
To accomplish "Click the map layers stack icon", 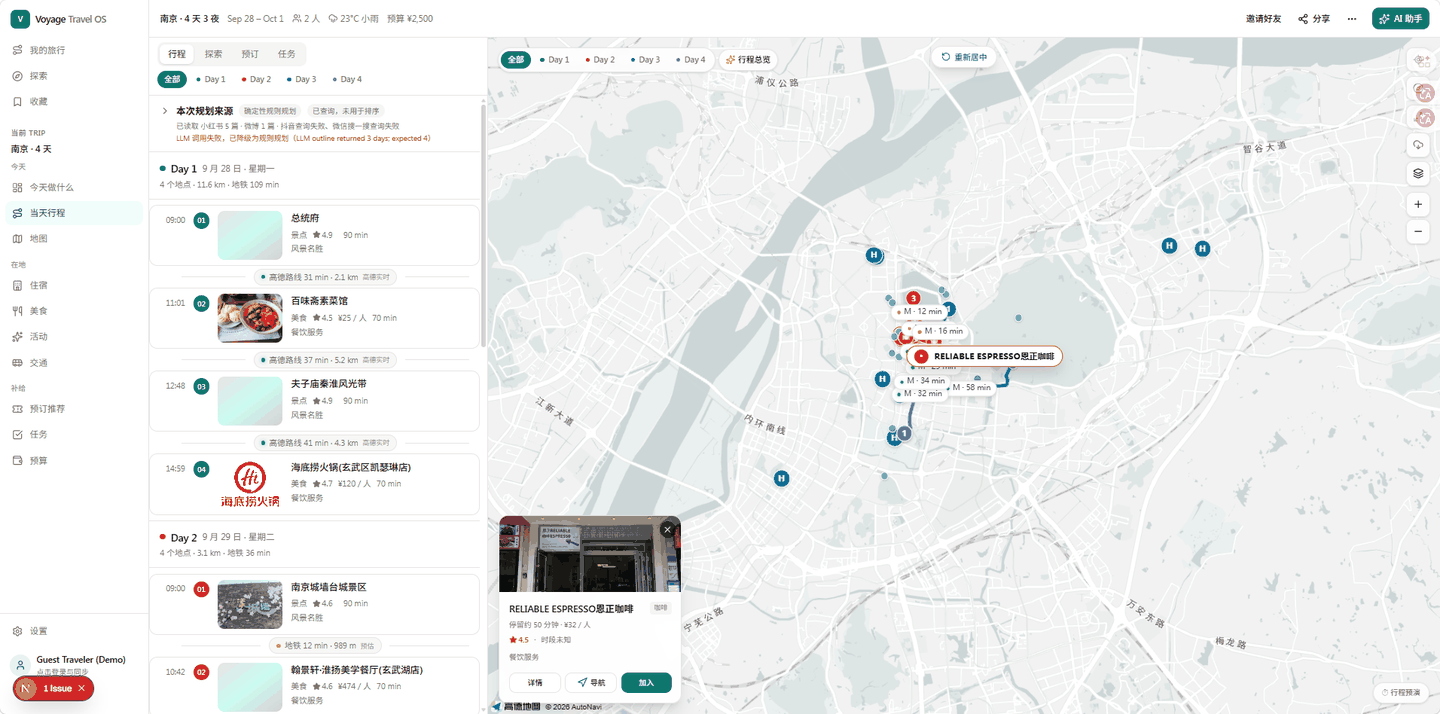I will [x=1418, y=173].
